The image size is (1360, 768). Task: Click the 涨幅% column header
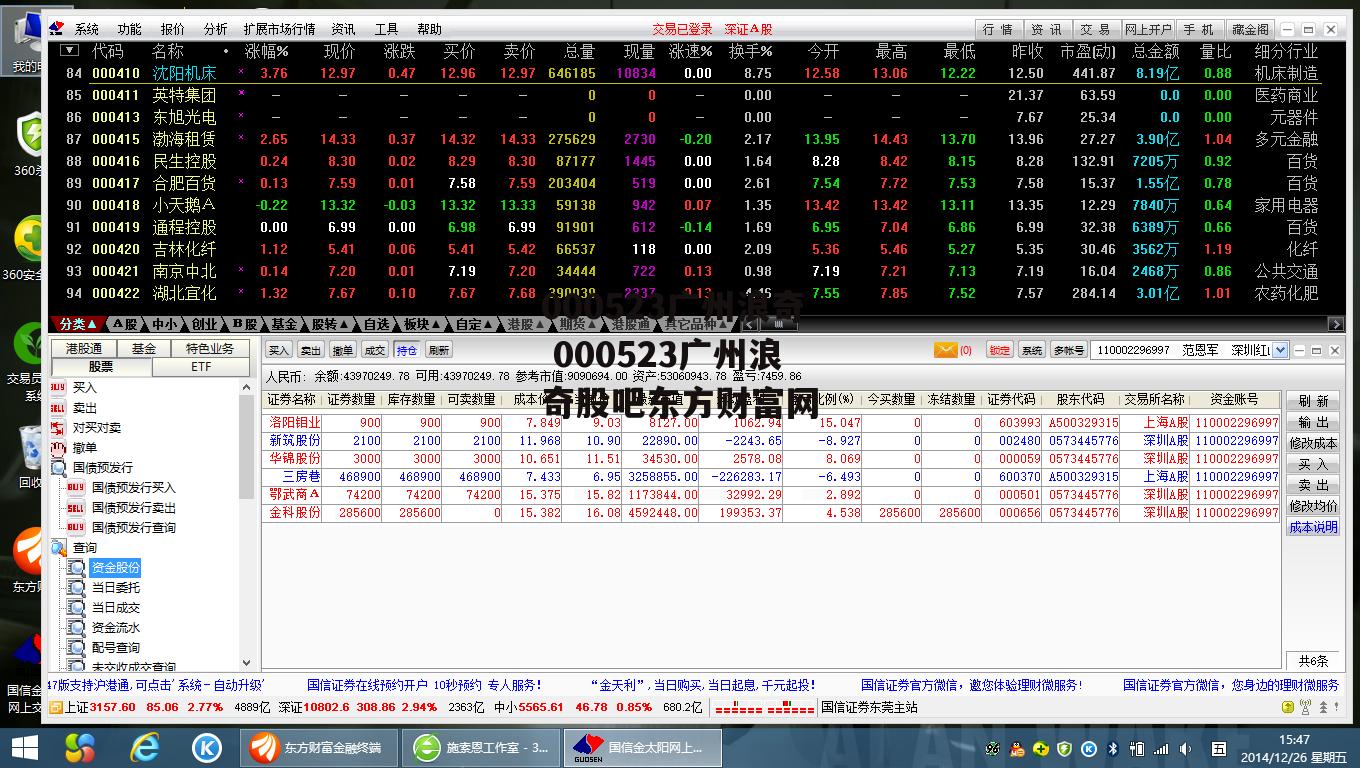click(x=266, y=51)
